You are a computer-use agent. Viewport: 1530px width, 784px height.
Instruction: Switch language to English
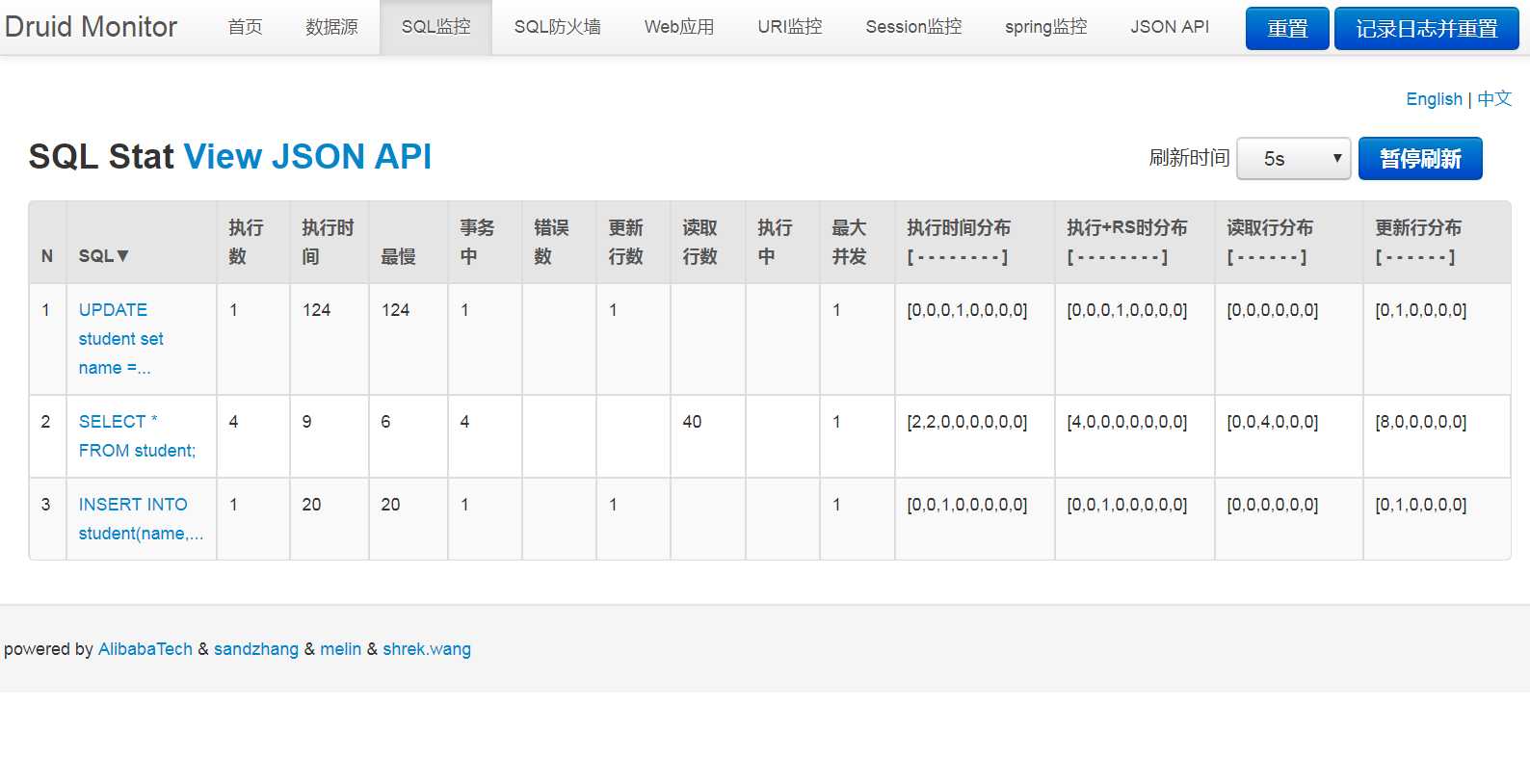pos(1434,99)
